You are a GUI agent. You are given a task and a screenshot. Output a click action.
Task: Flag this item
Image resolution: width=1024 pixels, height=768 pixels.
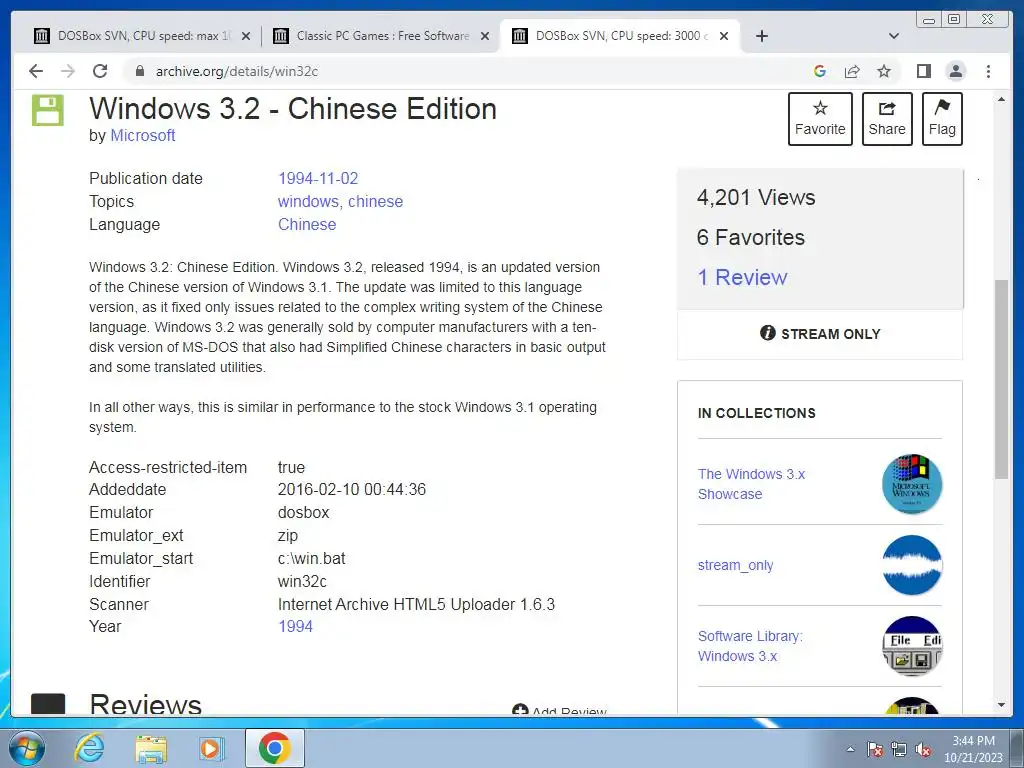(942, 119)
